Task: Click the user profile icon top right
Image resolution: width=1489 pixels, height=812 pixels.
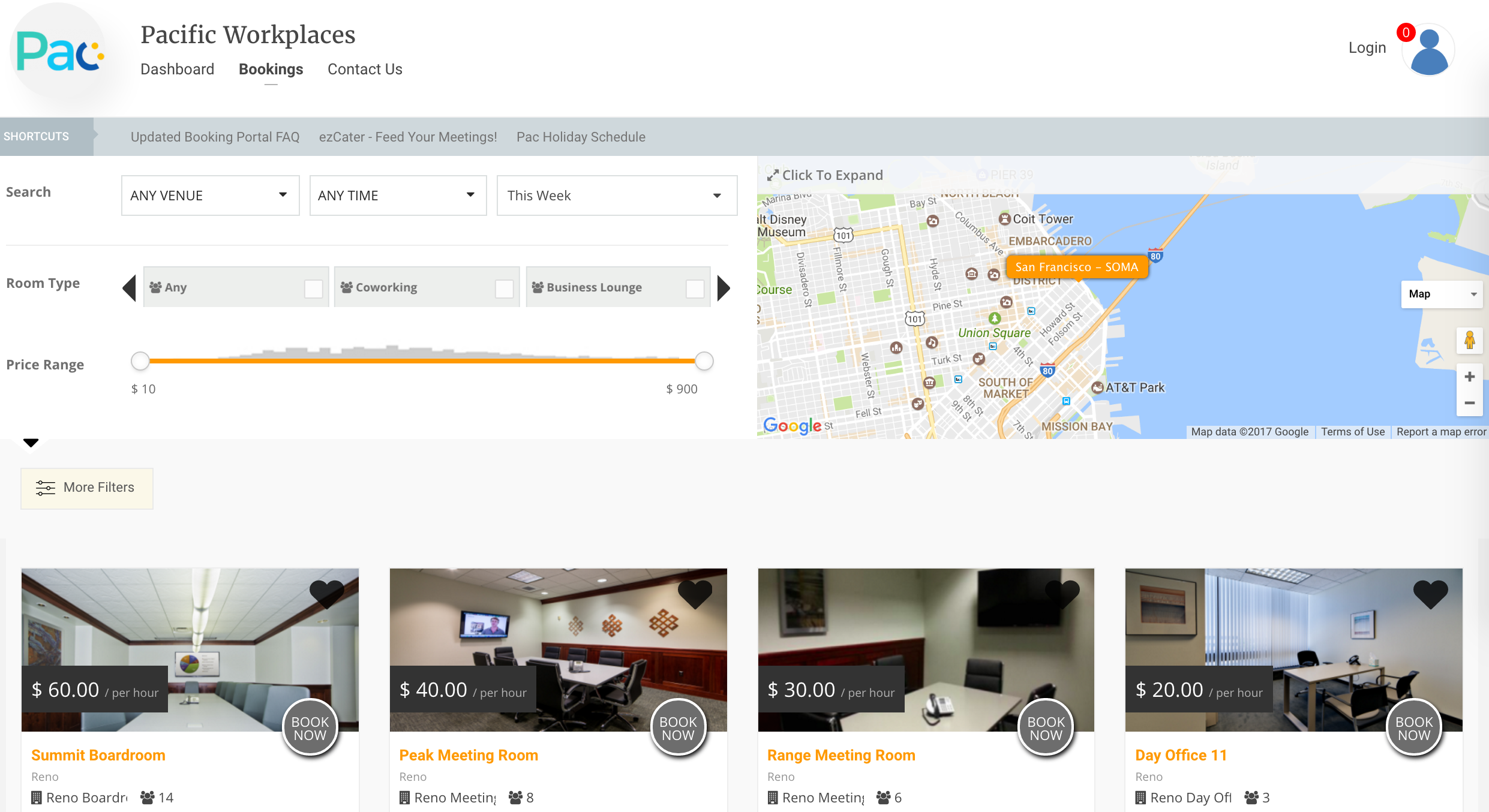Action: coord(1431,50)
